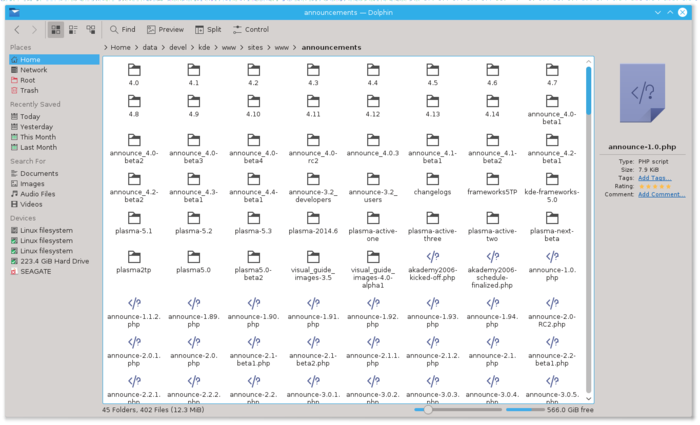This screenshot has width=700, height=425.
Task: Select Home in Places panel
Action: pyautogui.click(x=54, y=59)
